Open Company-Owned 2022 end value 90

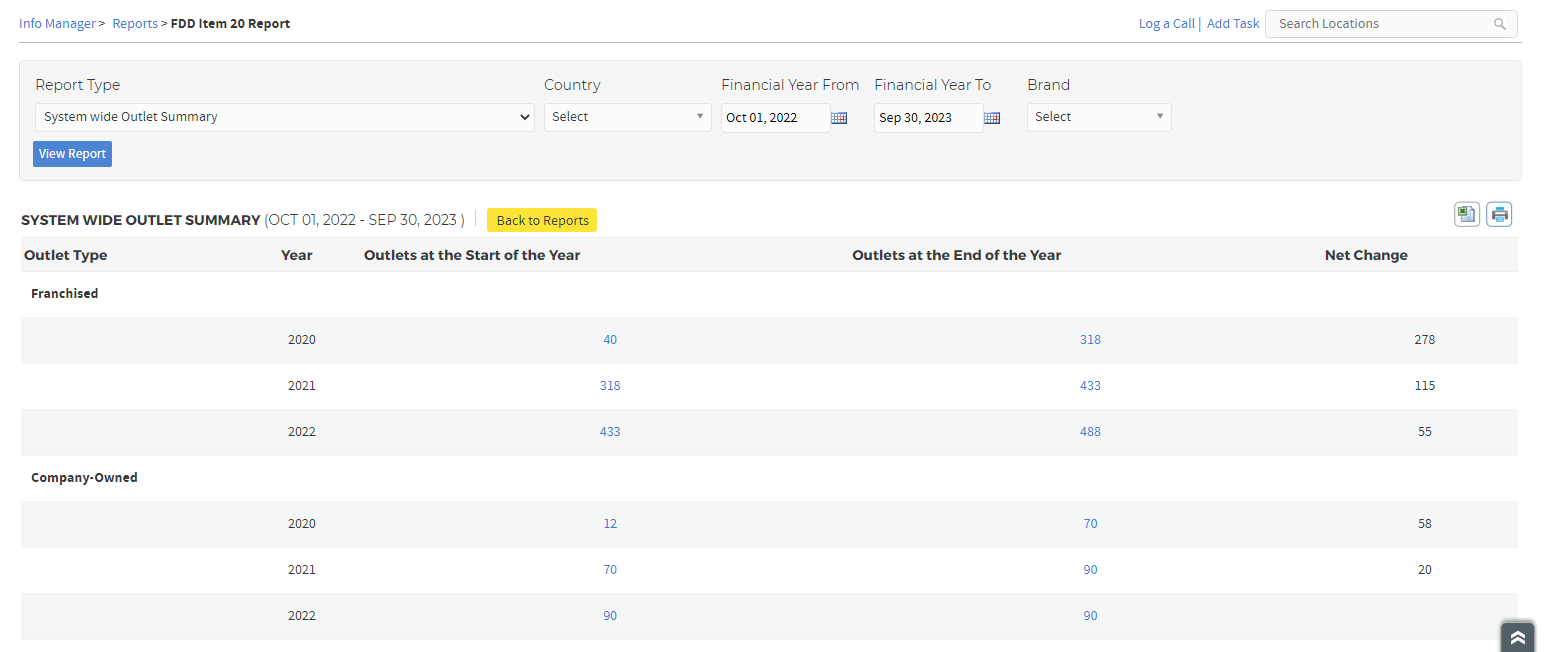pos(1090,616)
